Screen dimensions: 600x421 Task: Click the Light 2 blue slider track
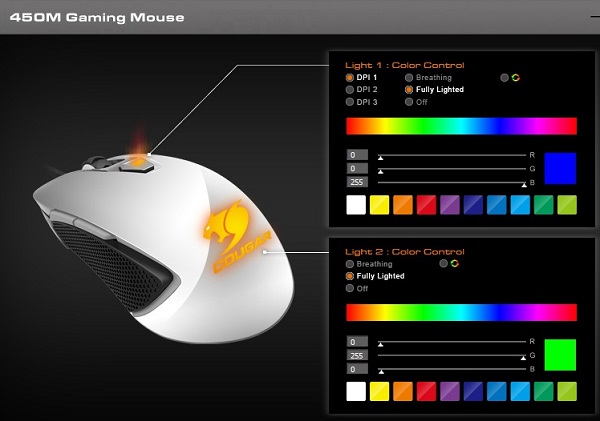pyautogui.click(x=452, y=369)
